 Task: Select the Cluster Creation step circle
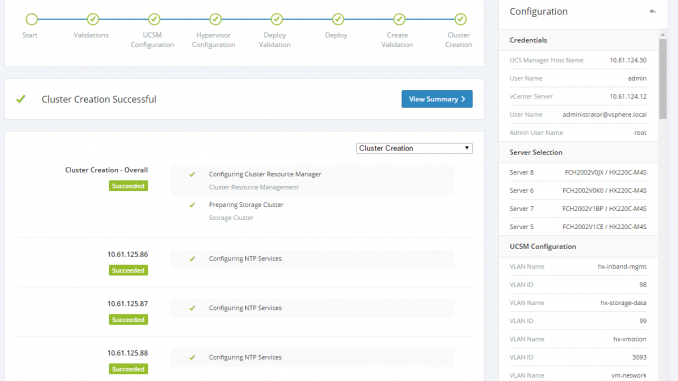[461, 19]
